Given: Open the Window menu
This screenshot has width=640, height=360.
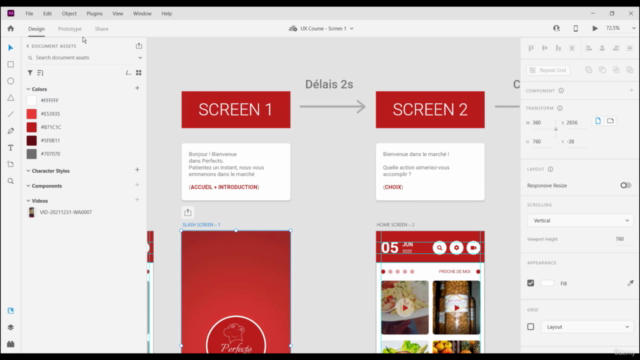Looking at the screenshot, I should [142, 13].
